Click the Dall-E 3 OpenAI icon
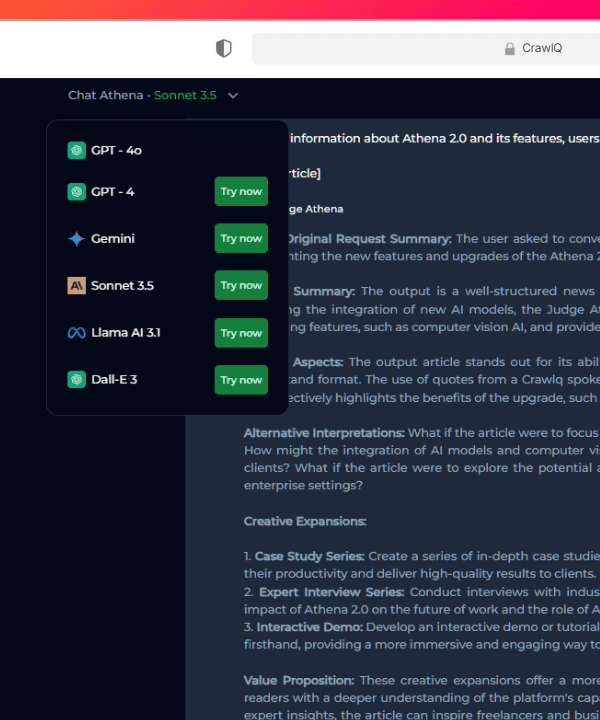 coord(77,380)
